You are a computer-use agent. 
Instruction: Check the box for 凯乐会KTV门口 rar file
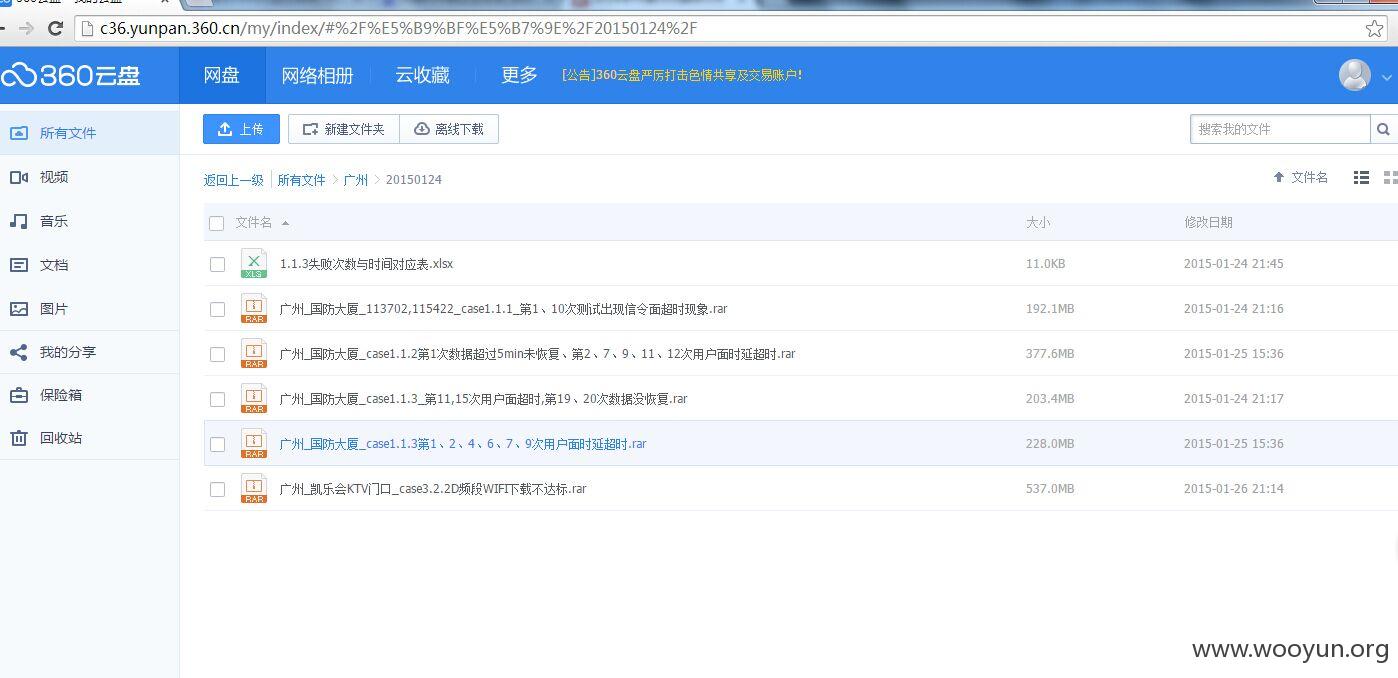(x=217, y=489)
